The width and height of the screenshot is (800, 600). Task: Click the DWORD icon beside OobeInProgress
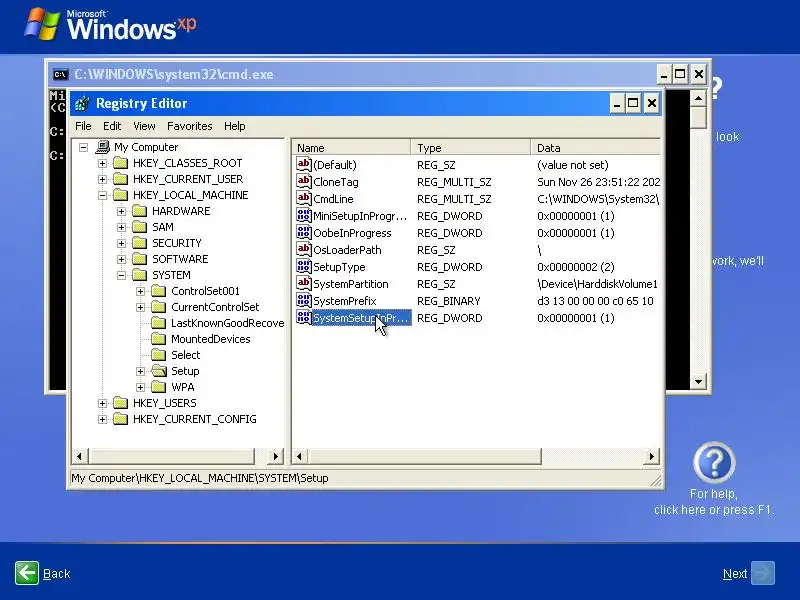(x=304, y=233)
